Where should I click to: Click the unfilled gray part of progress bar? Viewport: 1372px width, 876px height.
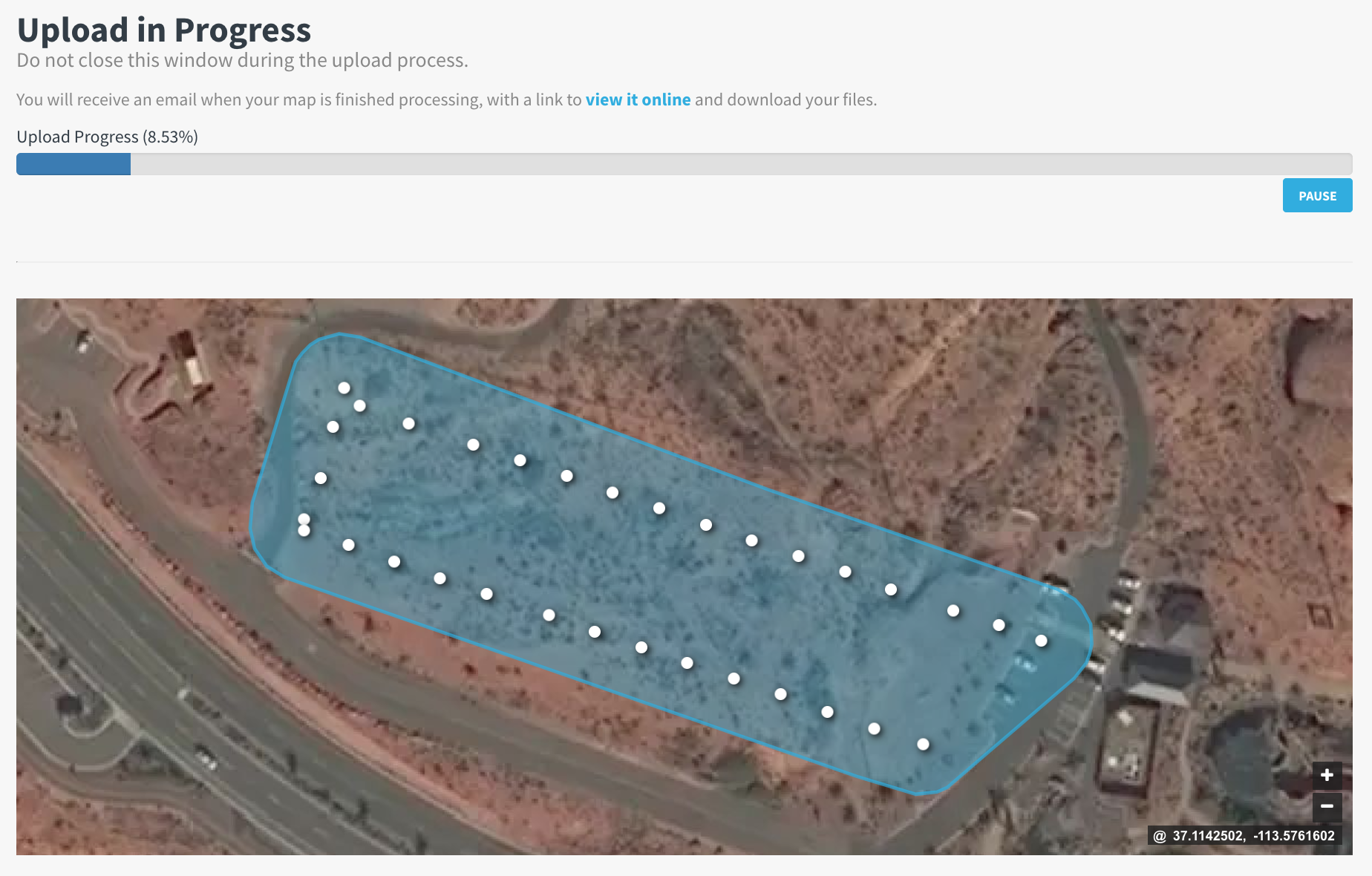[x=741, y=164]
